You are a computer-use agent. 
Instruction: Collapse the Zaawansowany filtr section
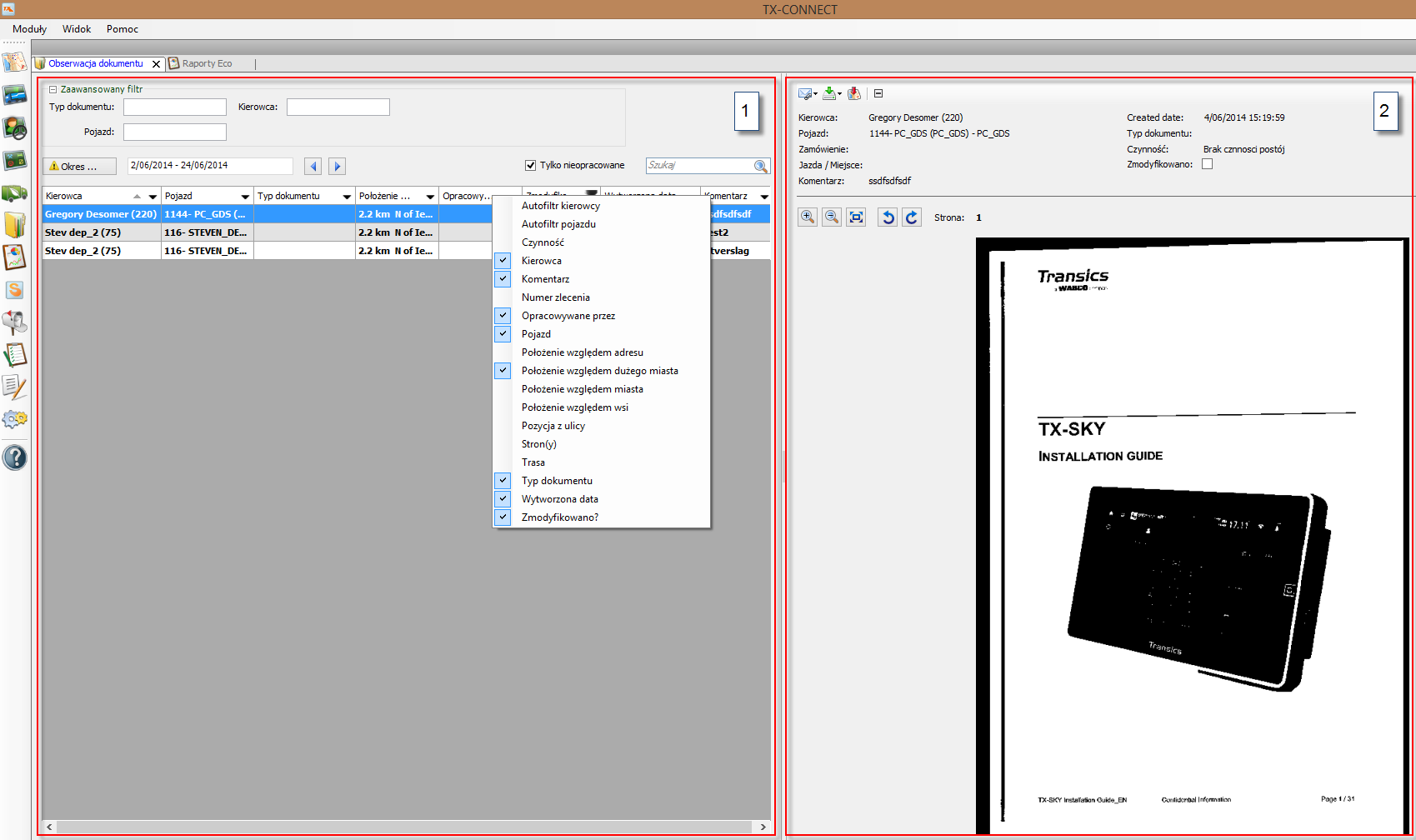pos(53,89)
